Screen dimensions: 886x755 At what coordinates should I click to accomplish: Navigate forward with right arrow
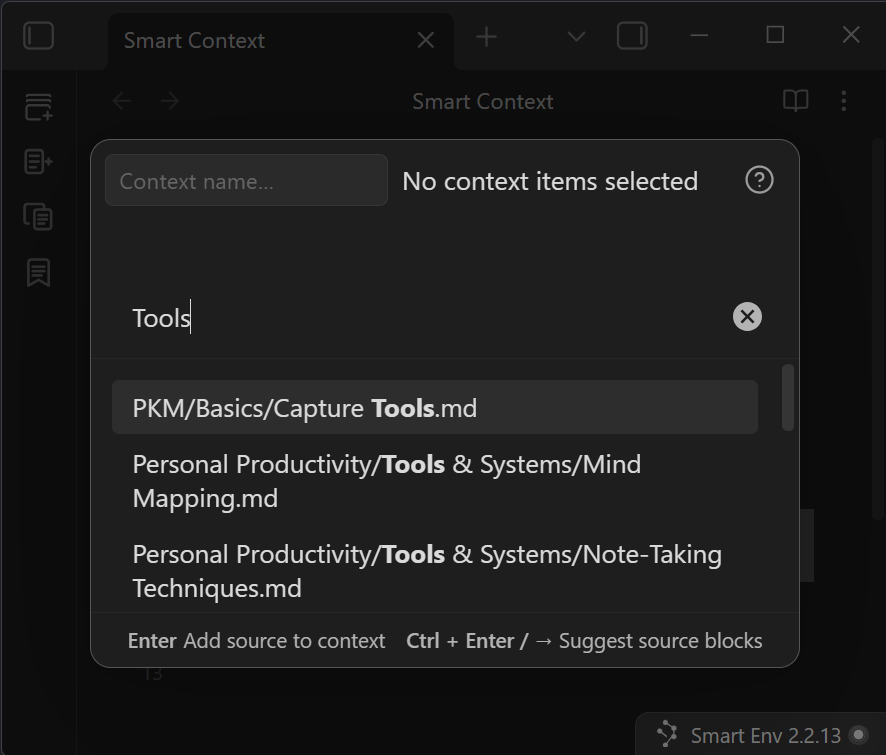click(x=170, y=101)
